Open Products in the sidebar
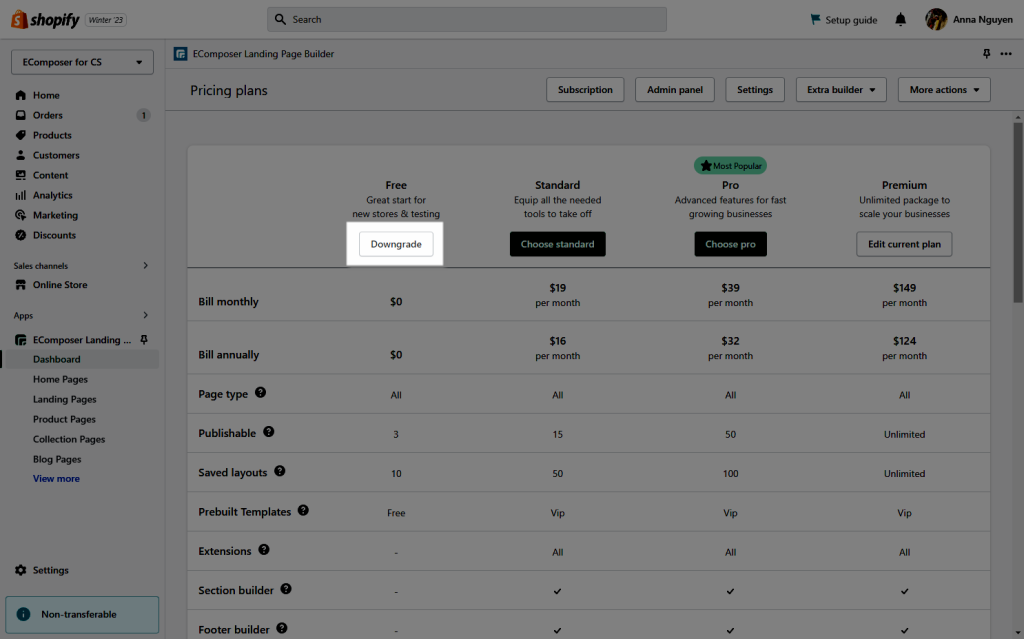 [52, 135]
